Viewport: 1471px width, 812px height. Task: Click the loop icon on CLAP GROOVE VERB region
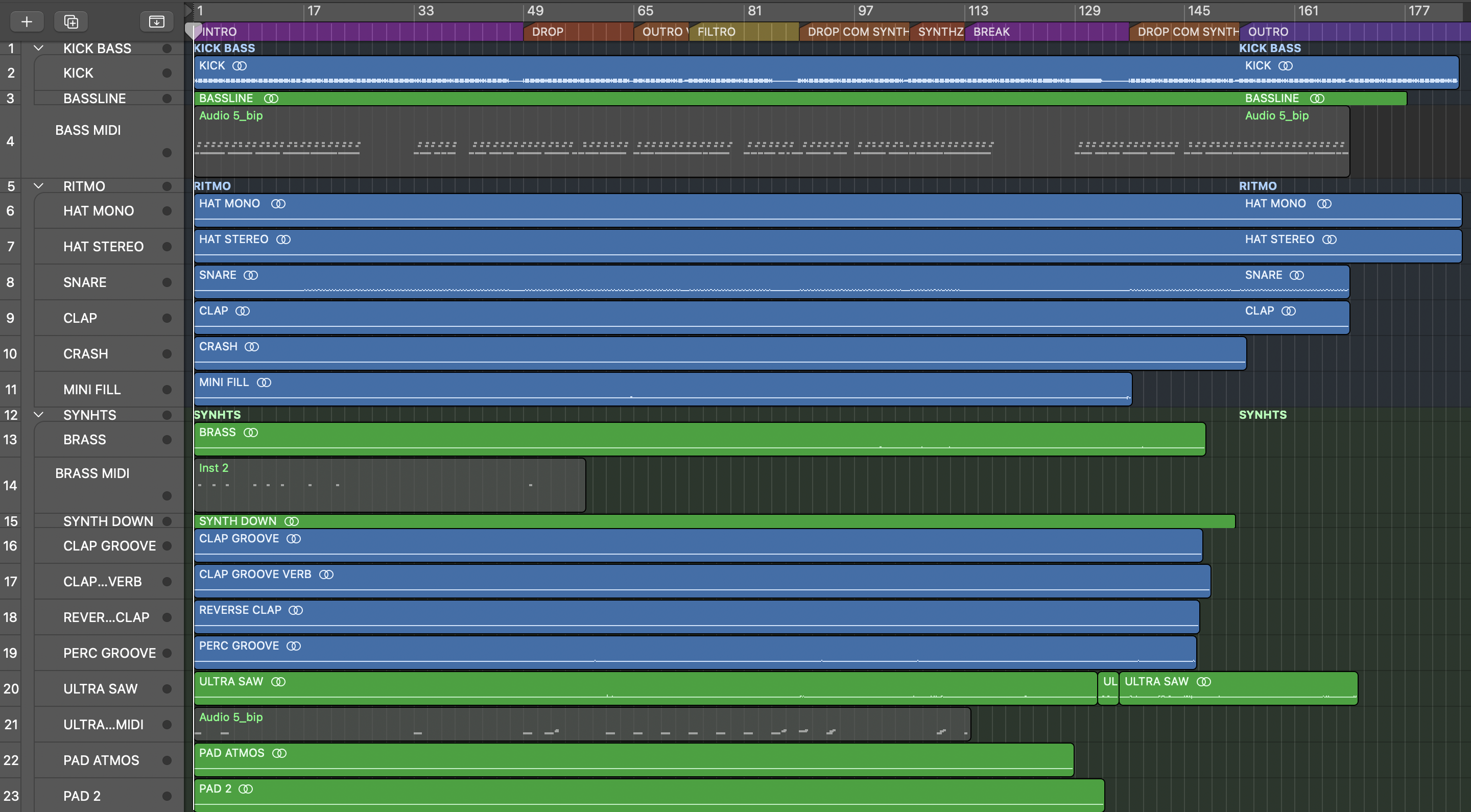pyautogui.click(x=326, y=575)
